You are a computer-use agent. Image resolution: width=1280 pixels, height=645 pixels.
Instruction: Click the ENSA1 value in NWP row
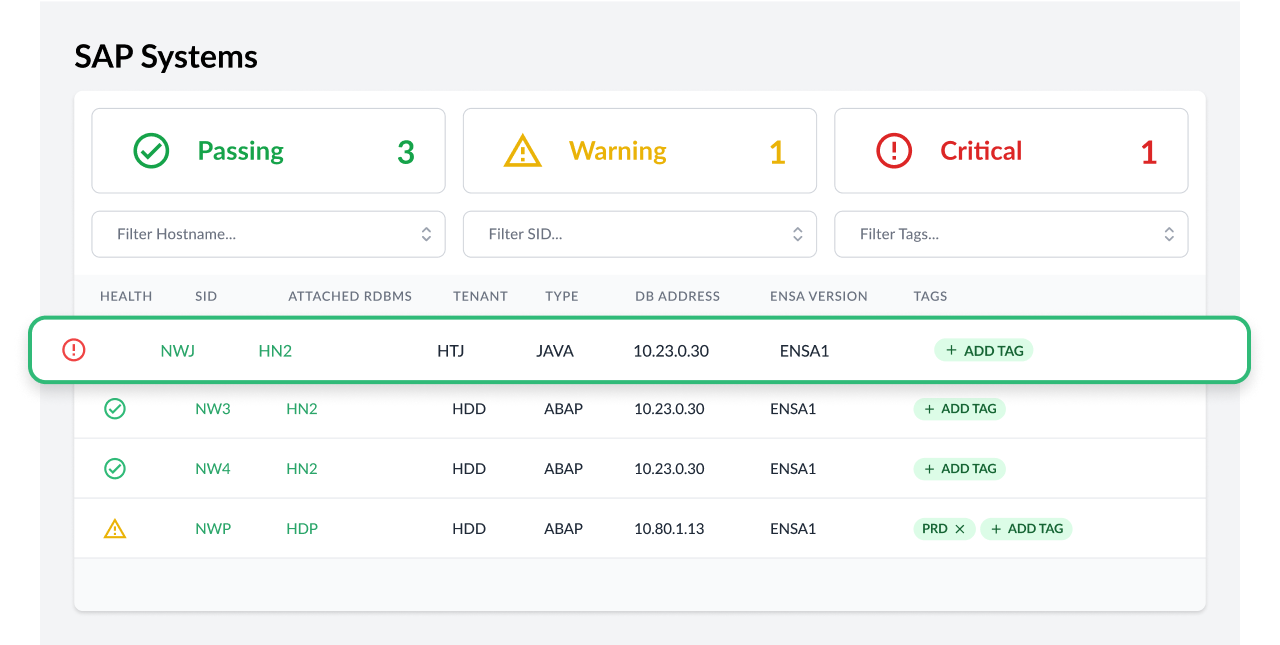pyautogui.click(x=793, y=529)
